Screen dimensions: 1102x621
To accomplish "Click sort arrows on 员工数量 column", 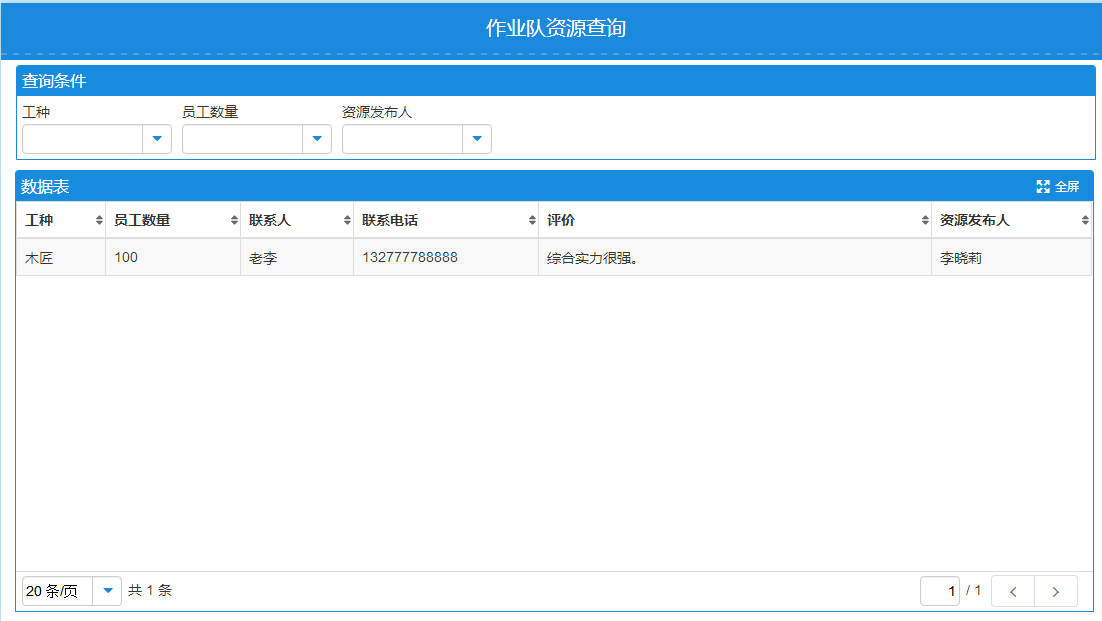I will pyautogui.click(x=234, y=220).
